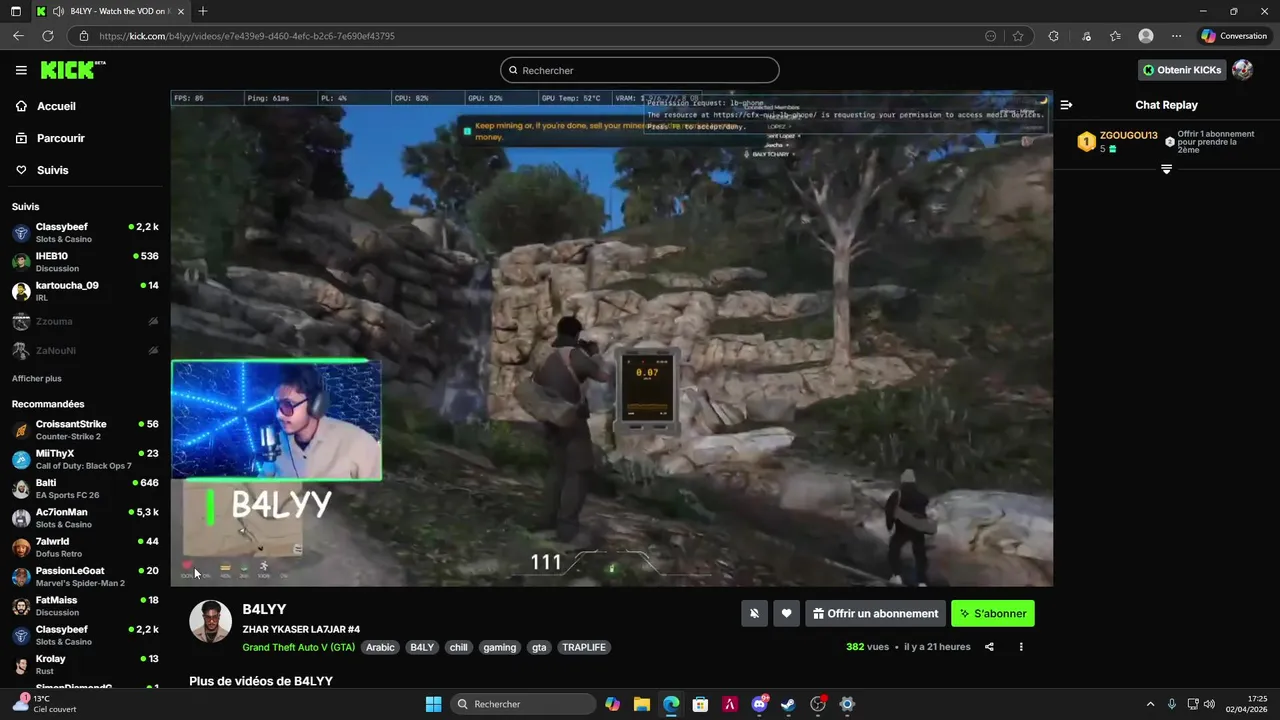The image size is (1280, 720).
Task: Open 7alwrld recommended channel
Action: point(85,547)
